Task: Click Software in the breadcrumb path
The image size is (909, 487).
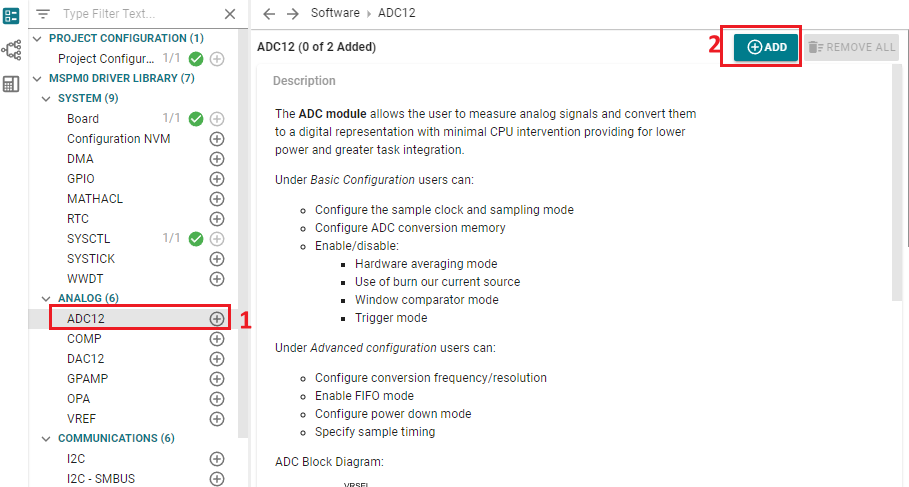Action: click(336, 13)
